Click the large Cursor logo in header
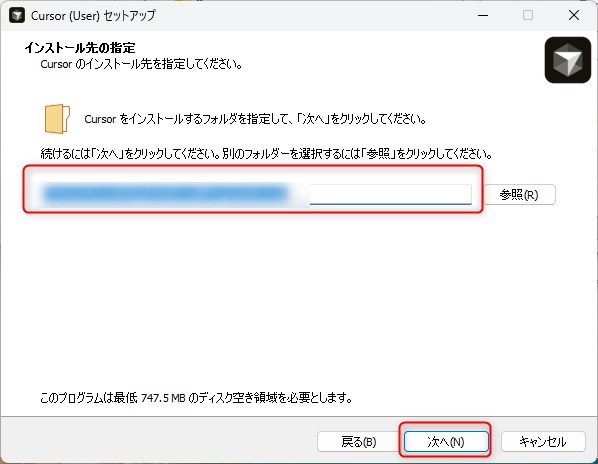Screen dimensions: 598x464 567,60
